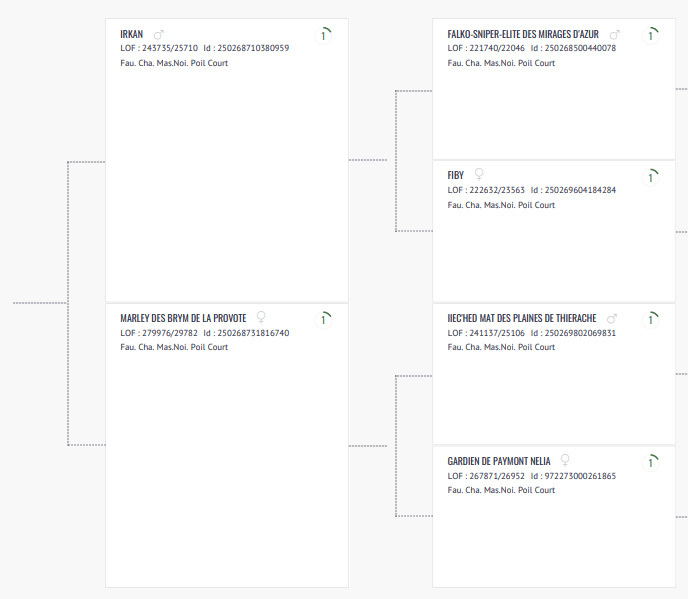Viewport: 688px width, 599px height.
Task: Click the circular rating badge on FIBY's card
Action: (x=651, y=177)
